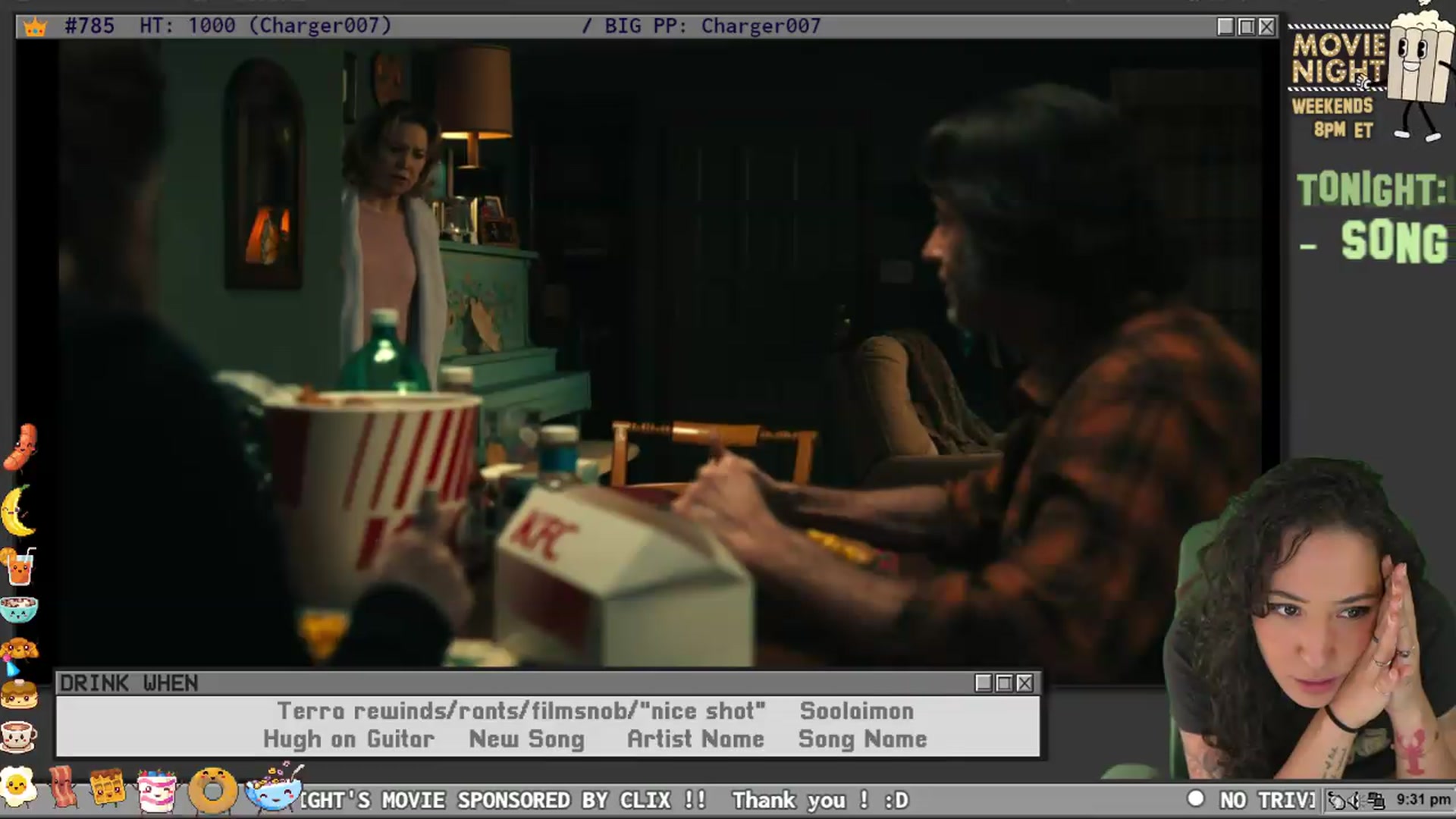Click the "WEEKENDS 8PM ET" schedule text
Screen dimensions: 1456x819
[1334, 118]
